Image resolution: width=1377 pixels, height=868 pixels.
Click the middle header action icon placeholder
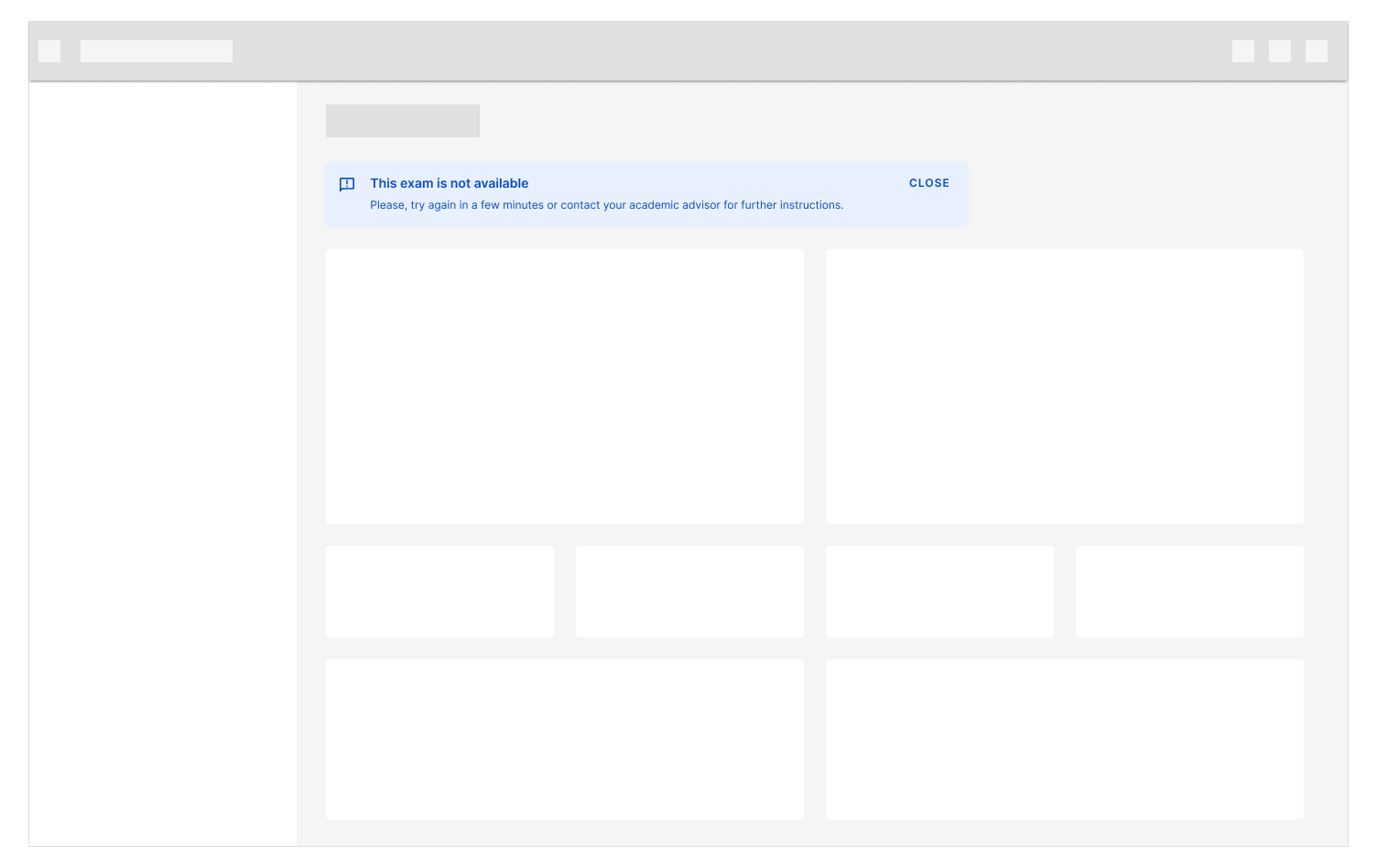click(1279, 51)
